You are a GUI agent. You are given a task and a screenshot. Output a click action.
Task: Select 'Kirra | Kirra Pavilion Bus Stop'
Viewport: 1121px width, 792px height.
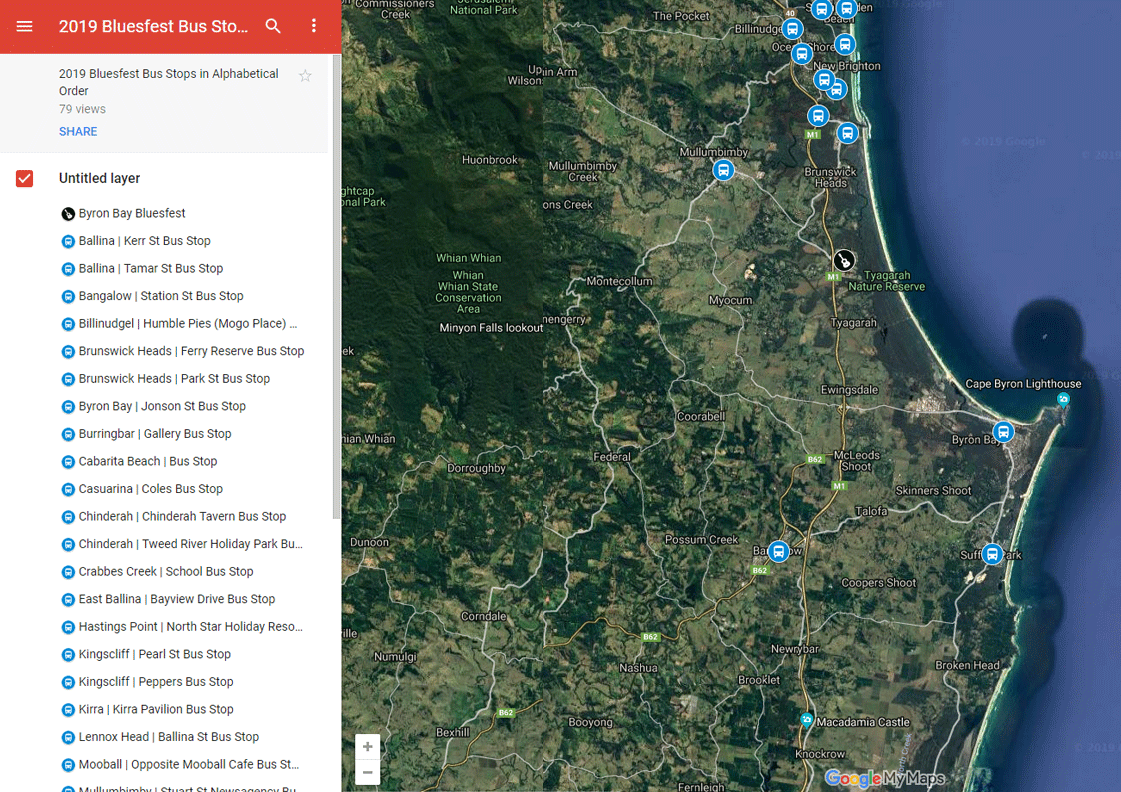pos(156,709)
